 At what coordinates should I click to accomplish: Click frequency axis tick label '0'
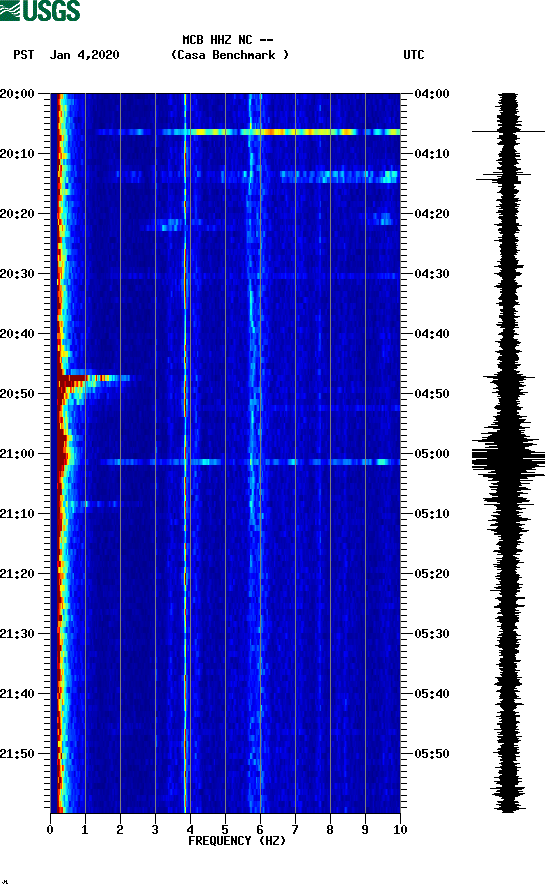(50, 830)
